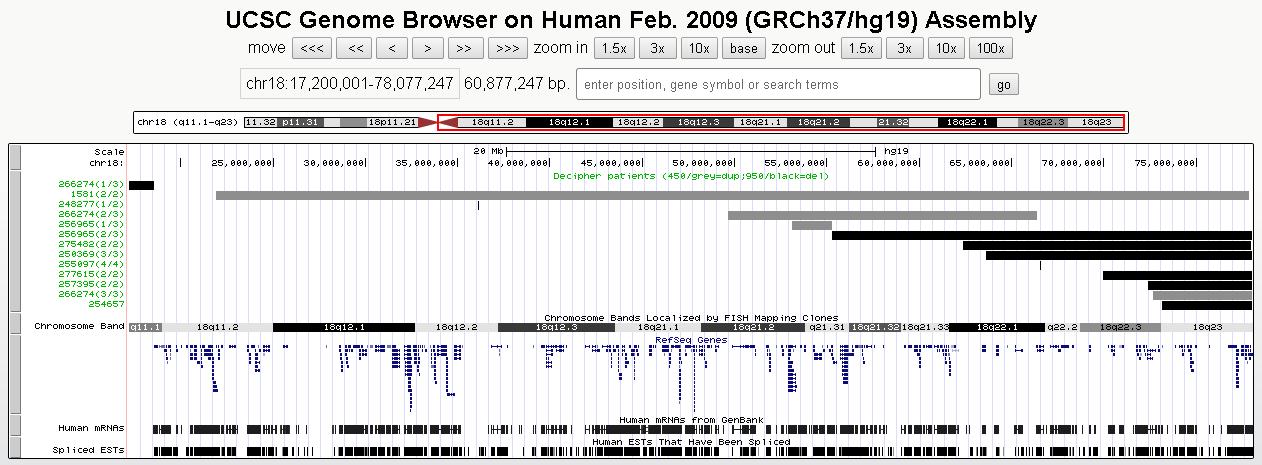This screenshot has height=465, width=1262.
Task: Zoom in 10x
Action: (698, 48)
